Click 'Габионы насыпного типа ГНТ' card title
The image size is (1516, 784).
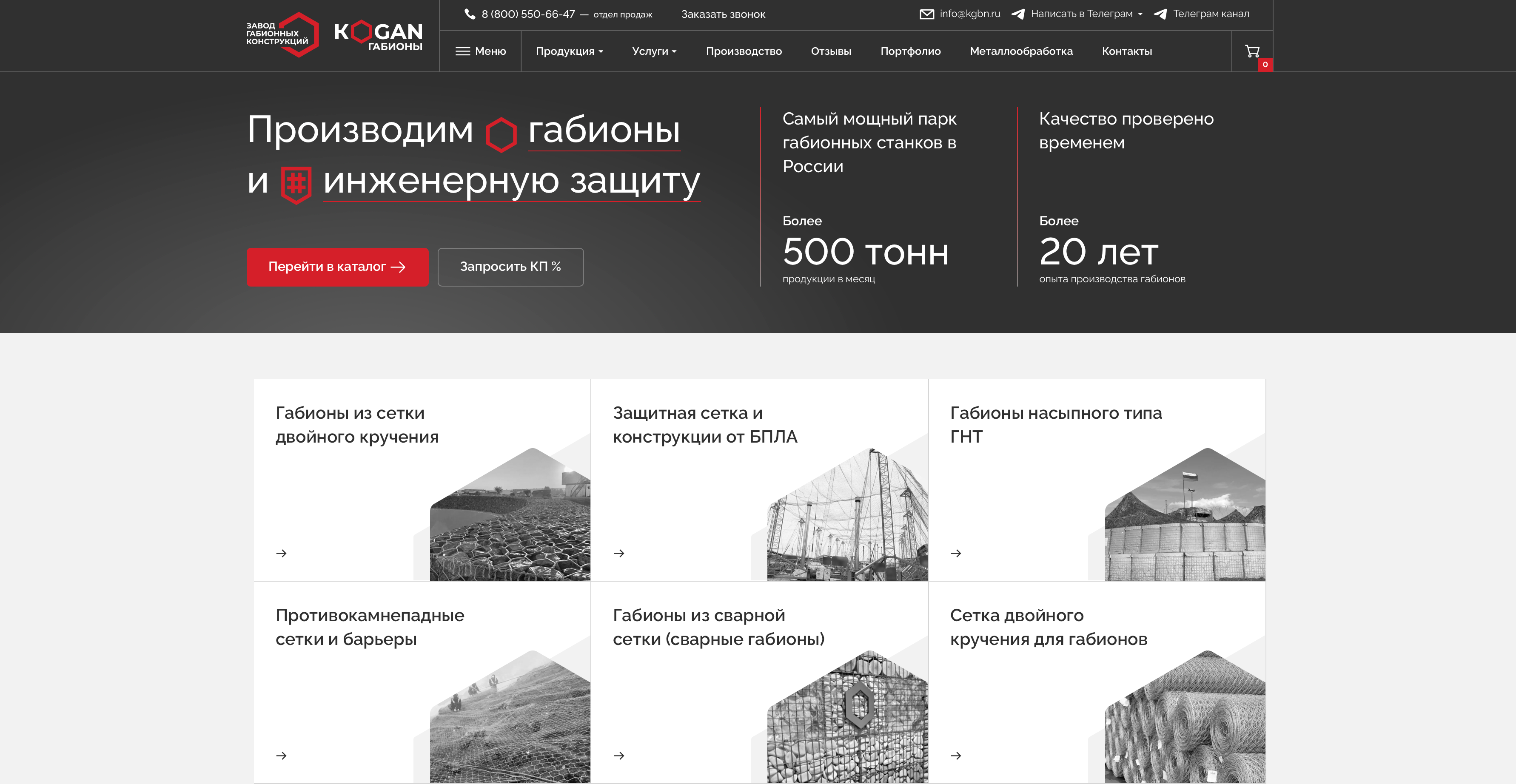1056,425
